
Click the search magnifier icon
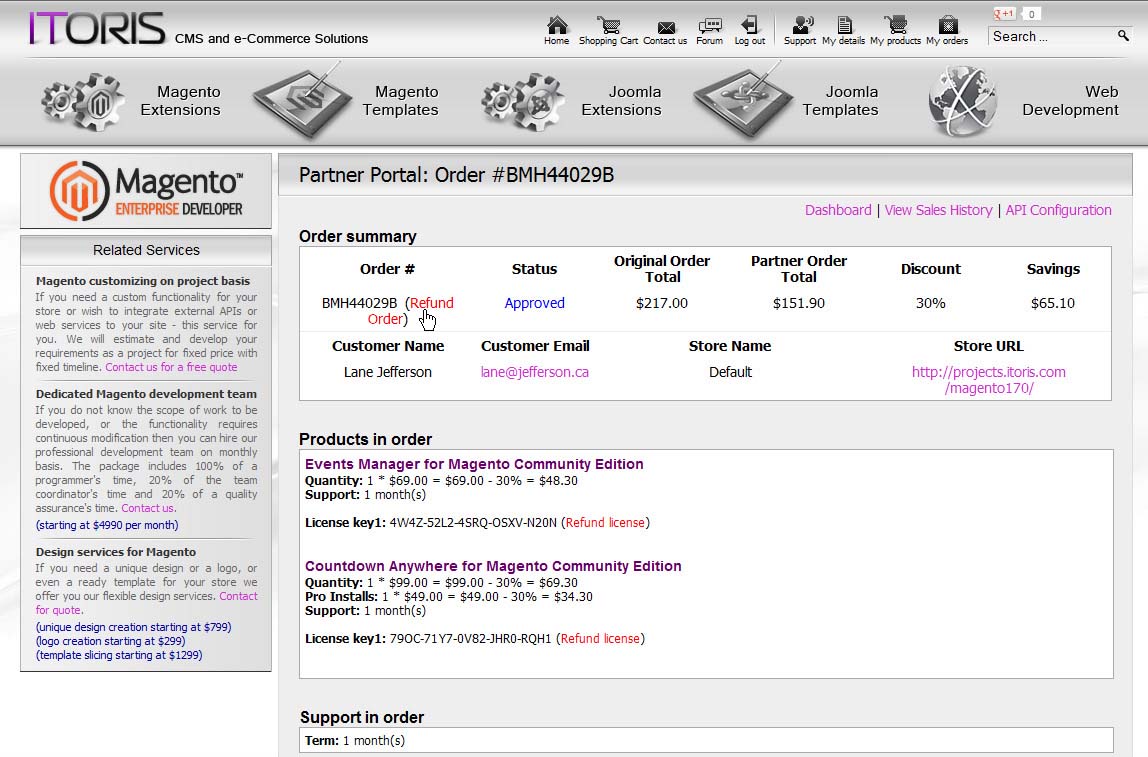tap(1123, 35)
